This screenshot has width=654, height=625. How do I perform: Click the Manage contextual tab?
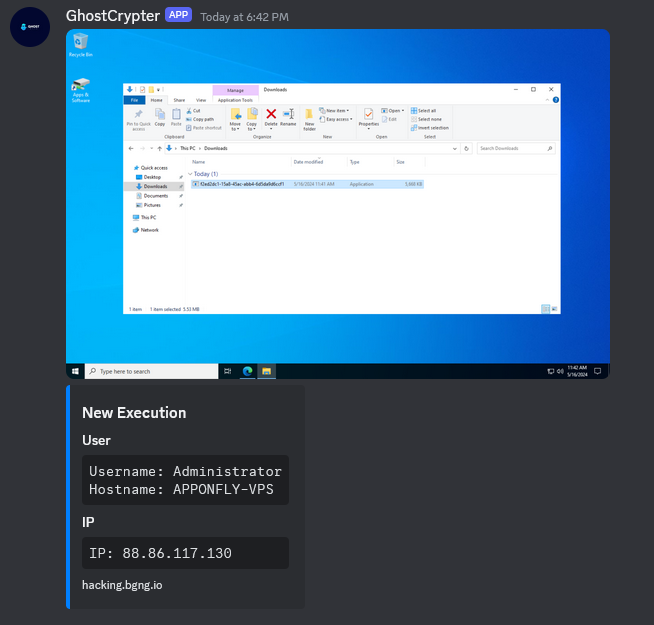235,90
